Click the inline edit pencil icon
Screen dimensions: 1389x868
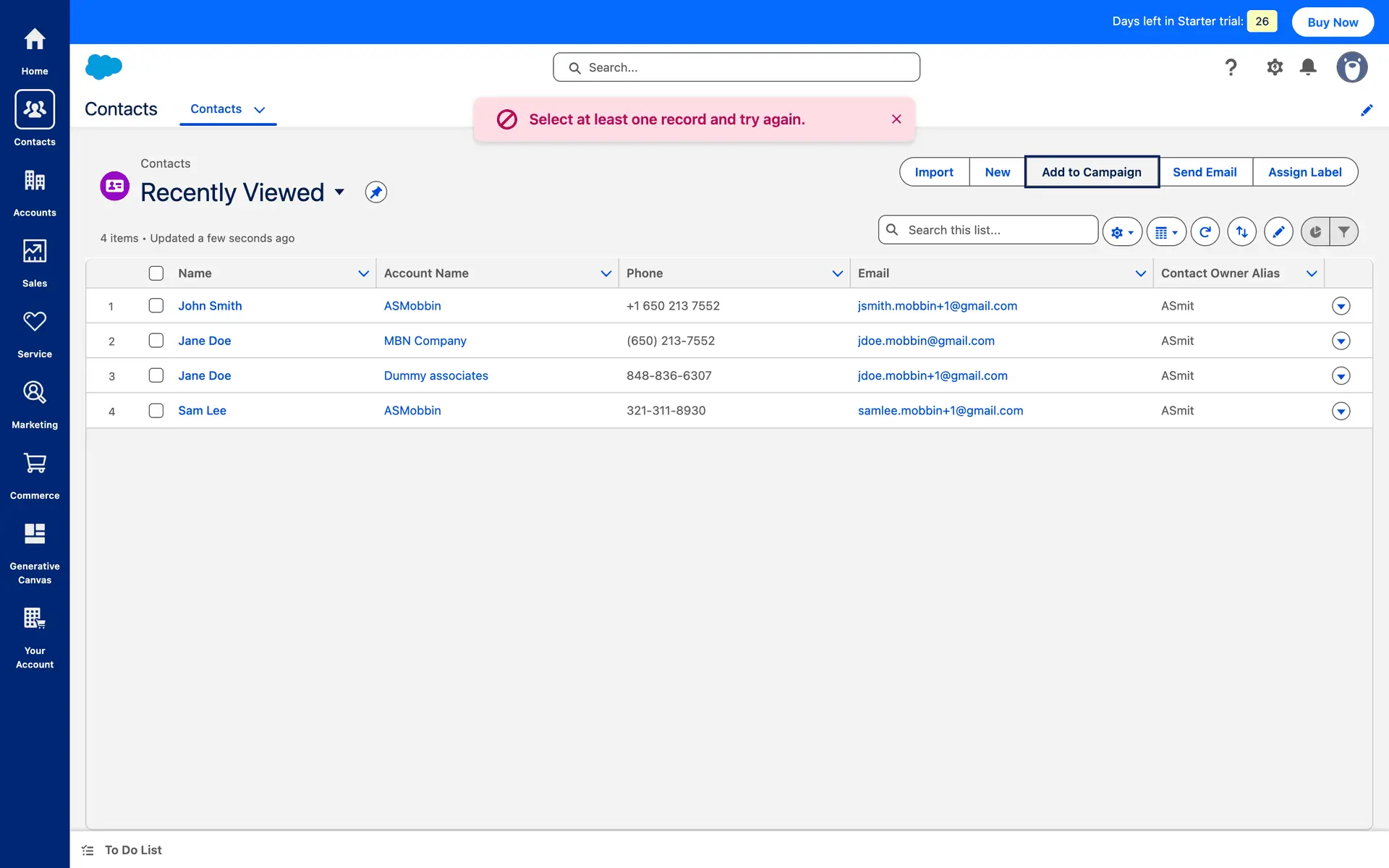(x=1278, y=231)
